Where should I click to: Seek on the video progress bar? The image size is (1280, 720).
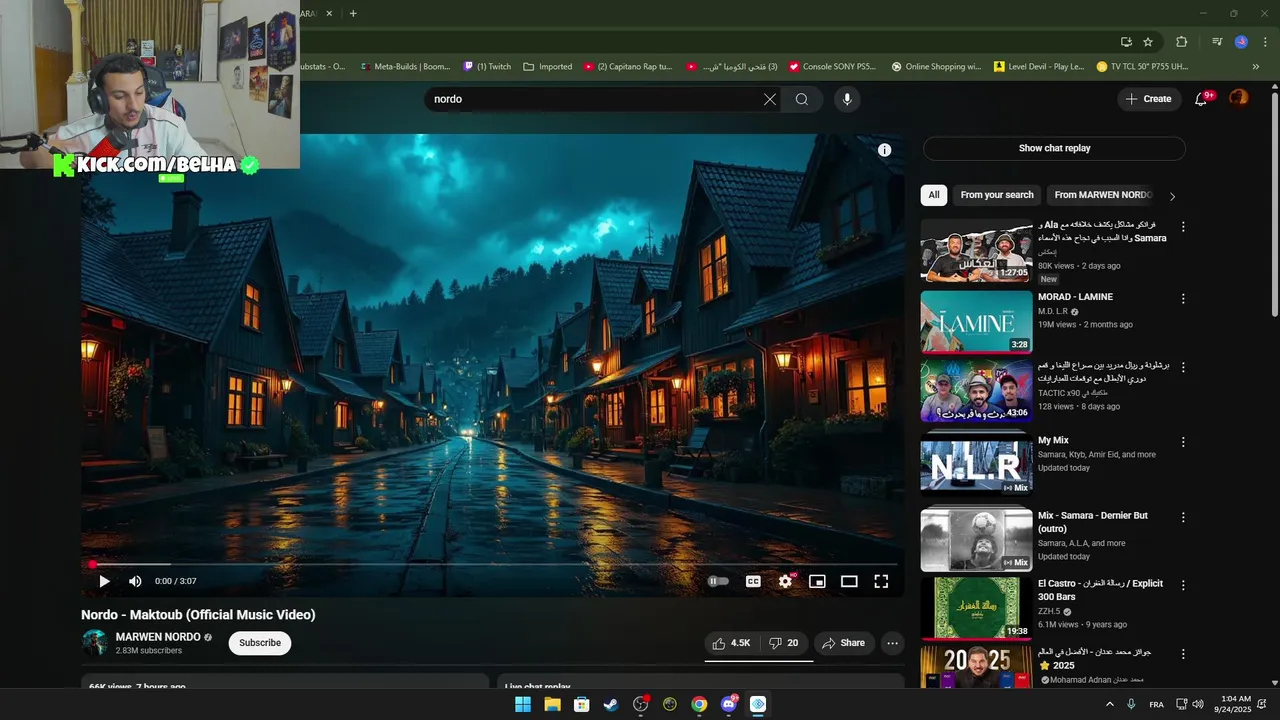(x=492, y=564)
